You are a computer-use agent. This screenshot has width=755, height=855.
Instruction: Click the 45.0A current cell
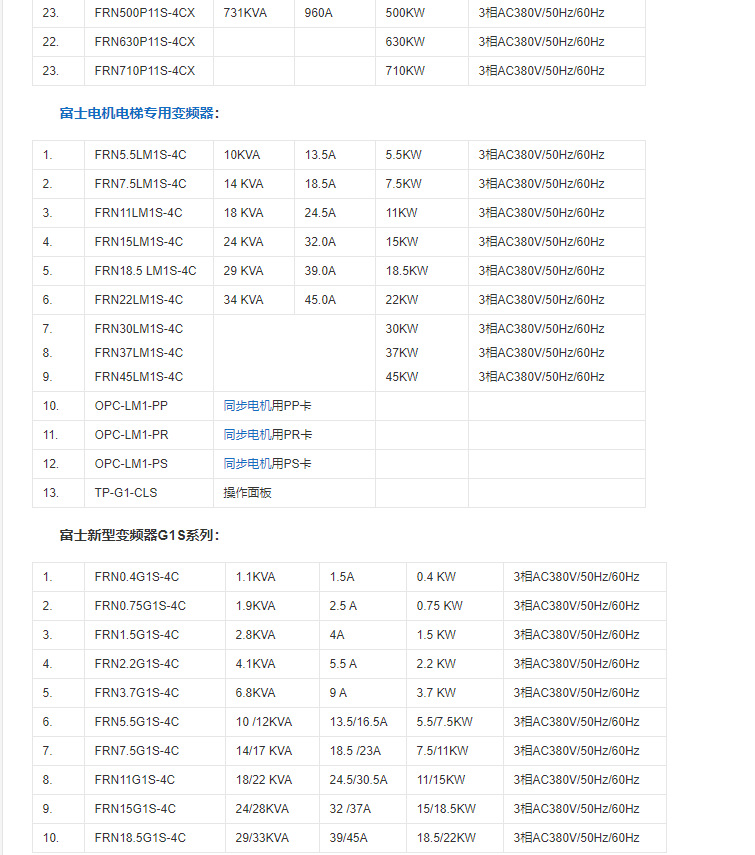[335, 299]
